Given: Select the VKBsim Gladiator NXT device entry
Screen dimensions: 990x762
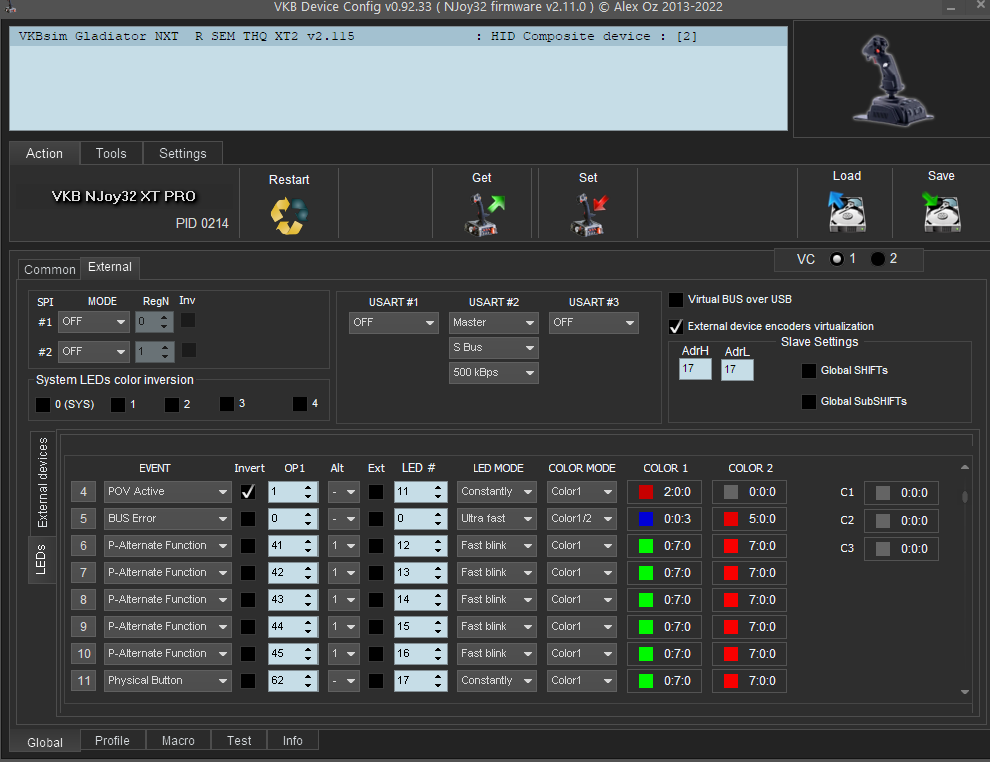Looking at the screenshot, I should click(x=398, y=37).
